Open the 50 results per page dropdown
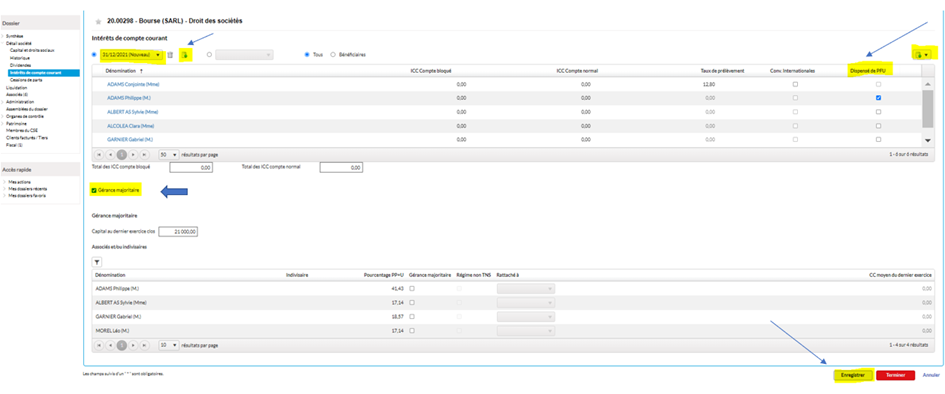 (169, 154)
